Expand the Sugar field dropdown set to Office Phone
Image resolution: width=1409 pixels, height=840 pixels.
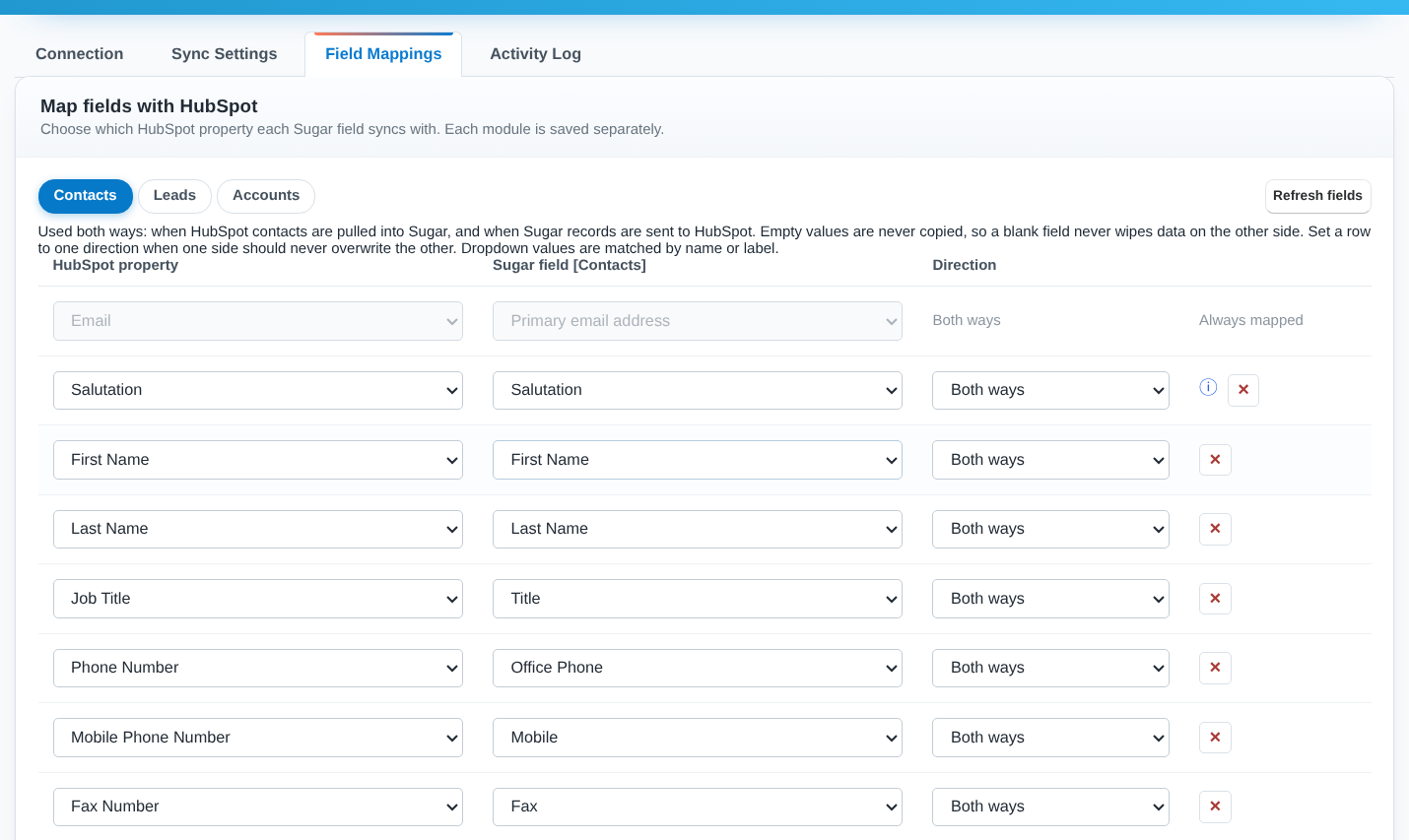698,668
